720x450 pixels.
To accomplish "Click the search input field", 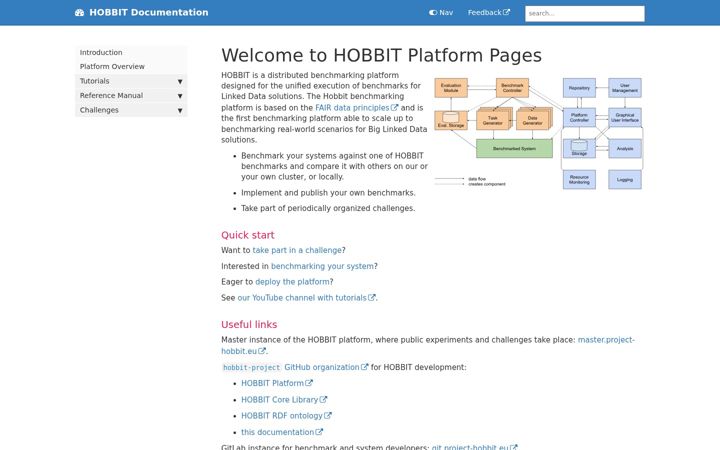I will click(585, 13).
